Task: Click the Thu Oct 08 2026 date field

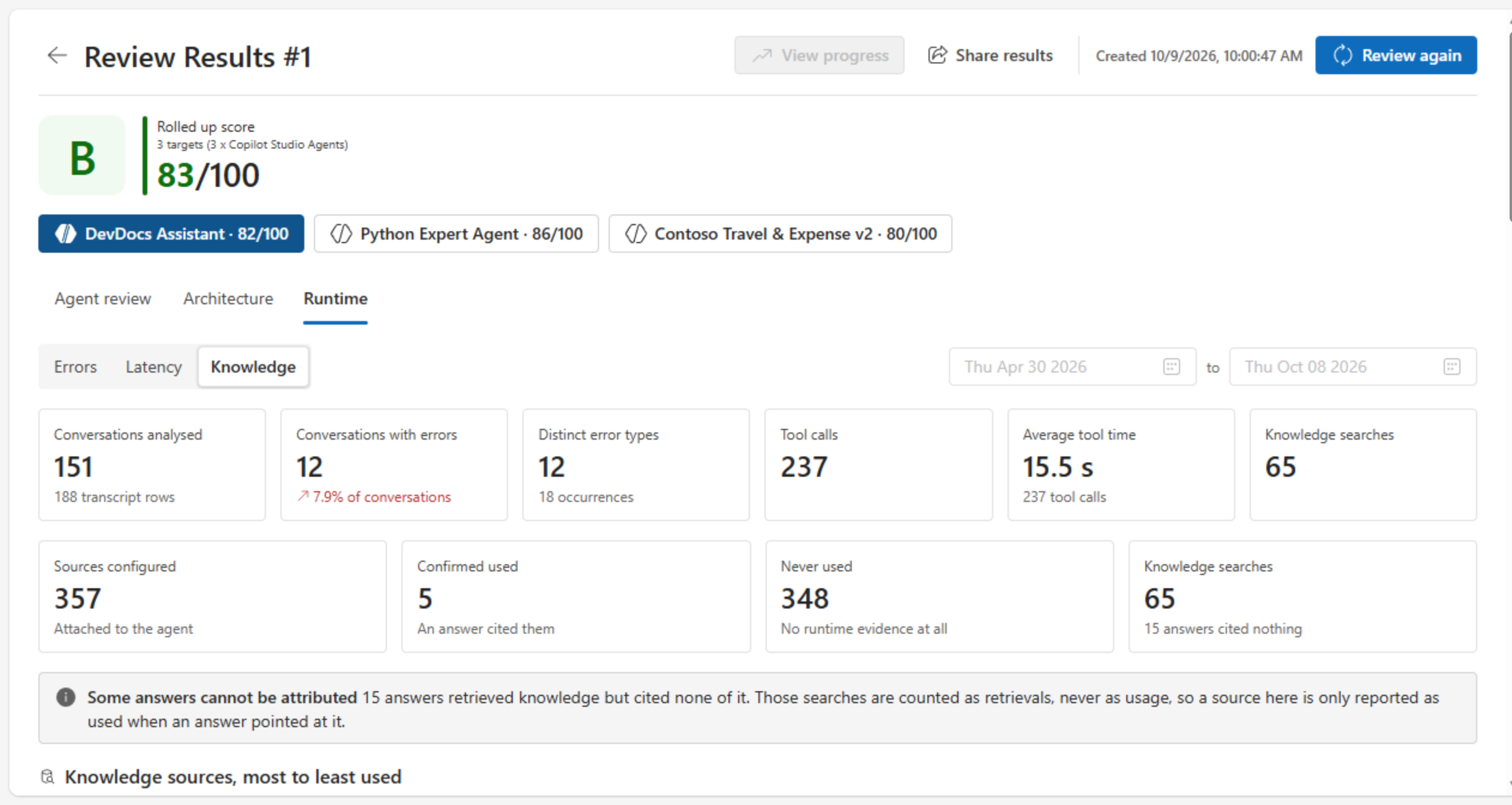Action: (x=1353, y=367)
